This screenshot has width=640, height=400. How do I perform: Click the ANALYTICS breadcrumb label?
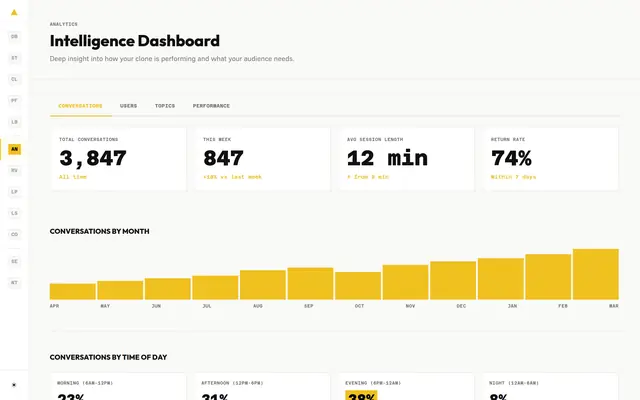click(64, 24)
